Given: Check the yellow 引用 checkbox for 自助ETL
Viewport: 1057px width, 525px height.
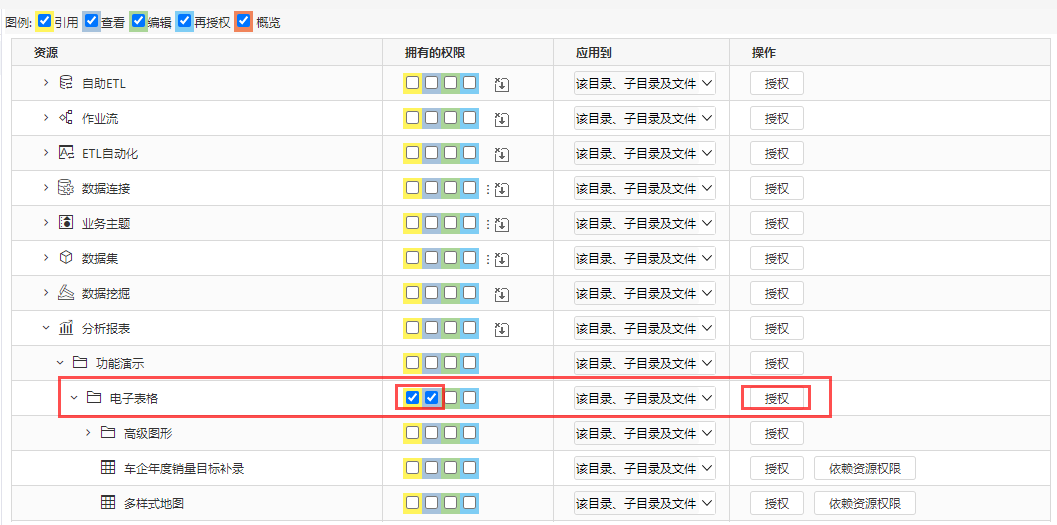Looking at the screenshot, I should point(413,83).
